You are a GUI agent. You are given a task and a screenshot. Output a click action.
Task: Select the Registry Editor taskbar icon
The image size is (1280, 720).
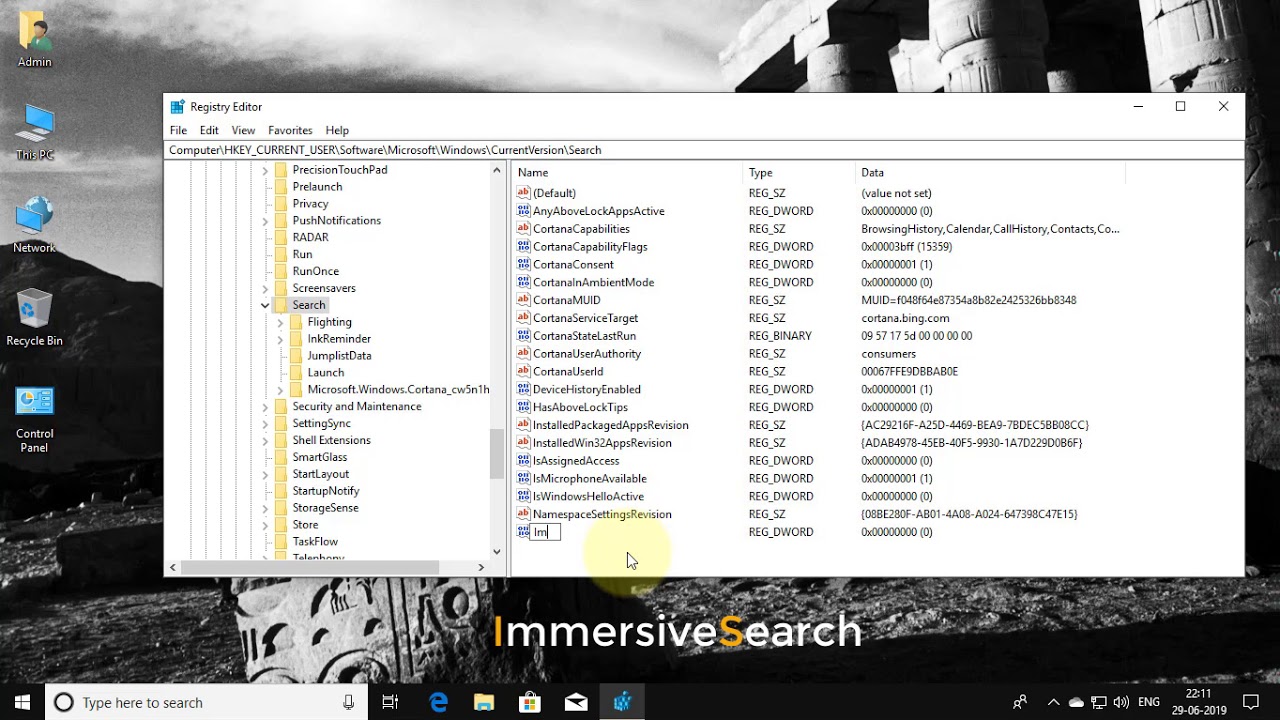pos(622,702)
